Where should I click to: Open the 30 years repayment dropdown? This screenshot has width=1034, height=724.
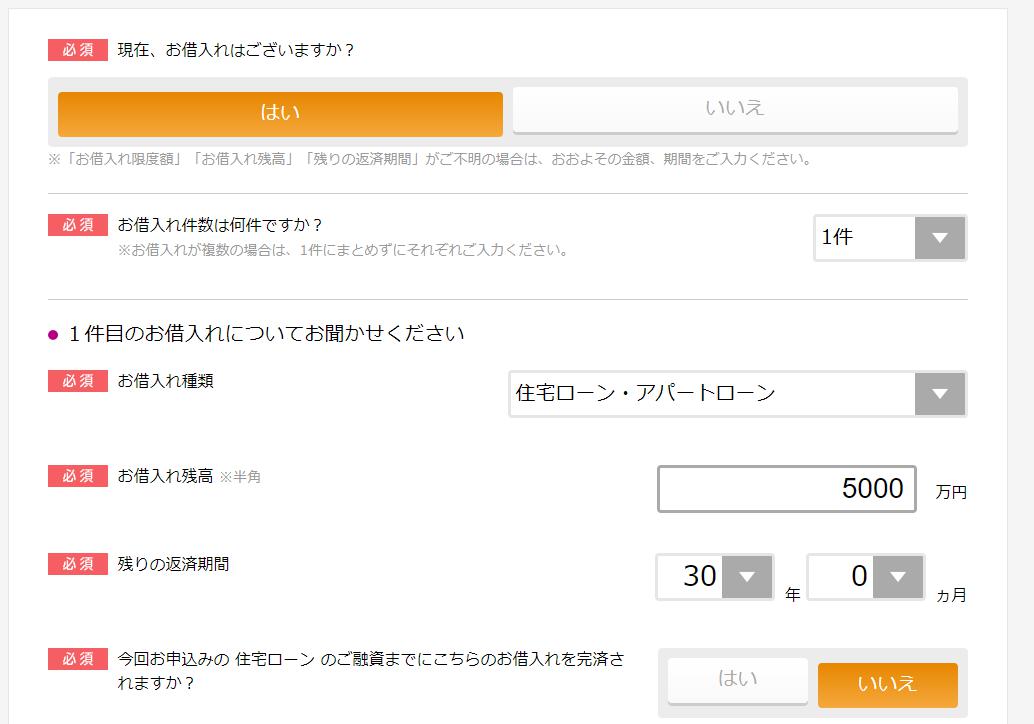tap(700, 577)
